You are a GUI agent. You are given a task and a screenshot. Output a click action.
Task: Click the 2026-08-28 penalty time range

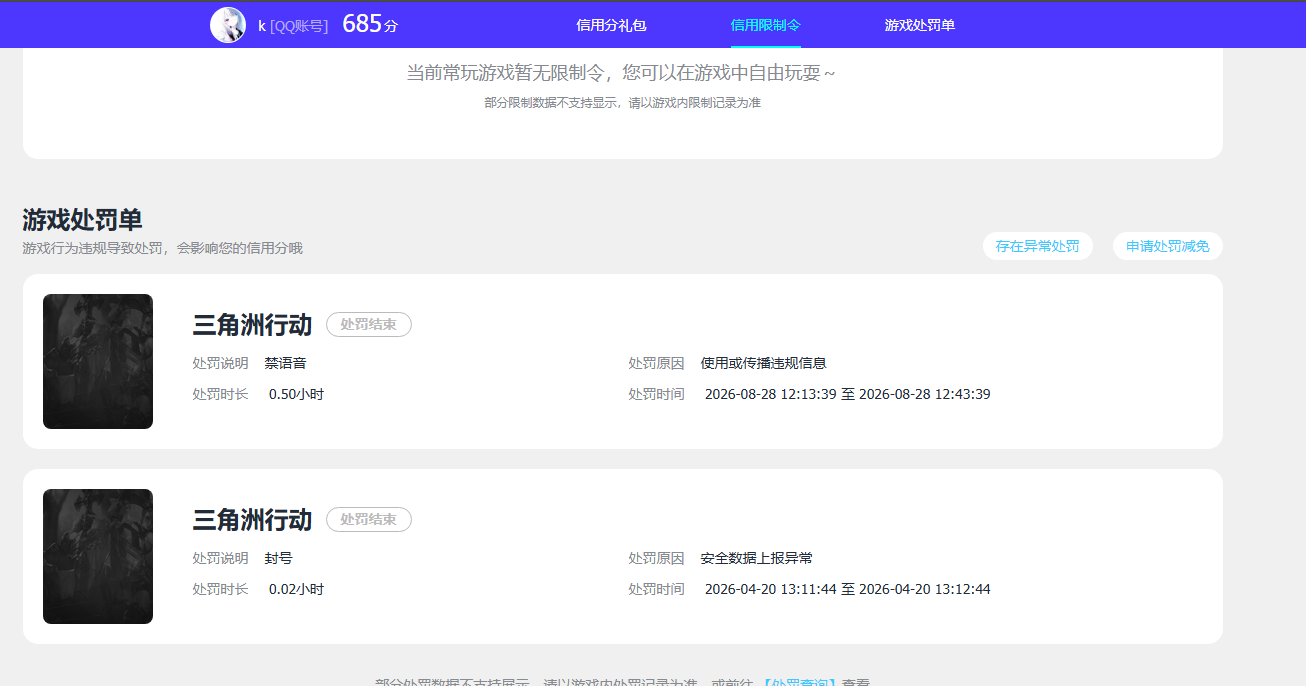(x=848, y=394)
